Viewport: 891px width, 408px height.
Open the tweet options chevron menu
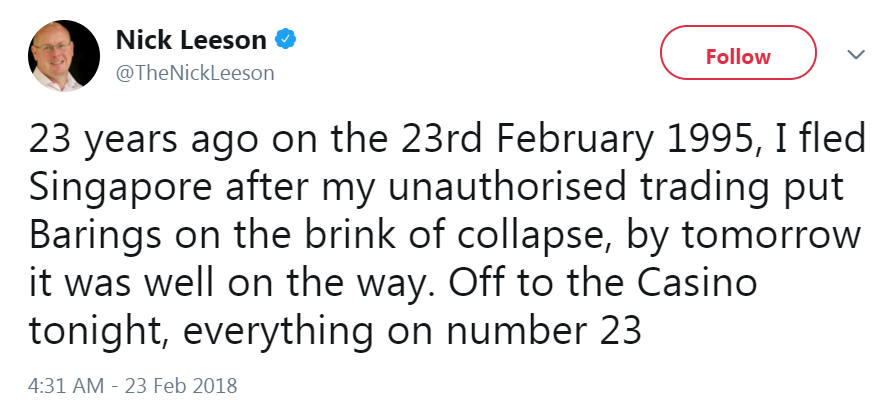(853, 55)
